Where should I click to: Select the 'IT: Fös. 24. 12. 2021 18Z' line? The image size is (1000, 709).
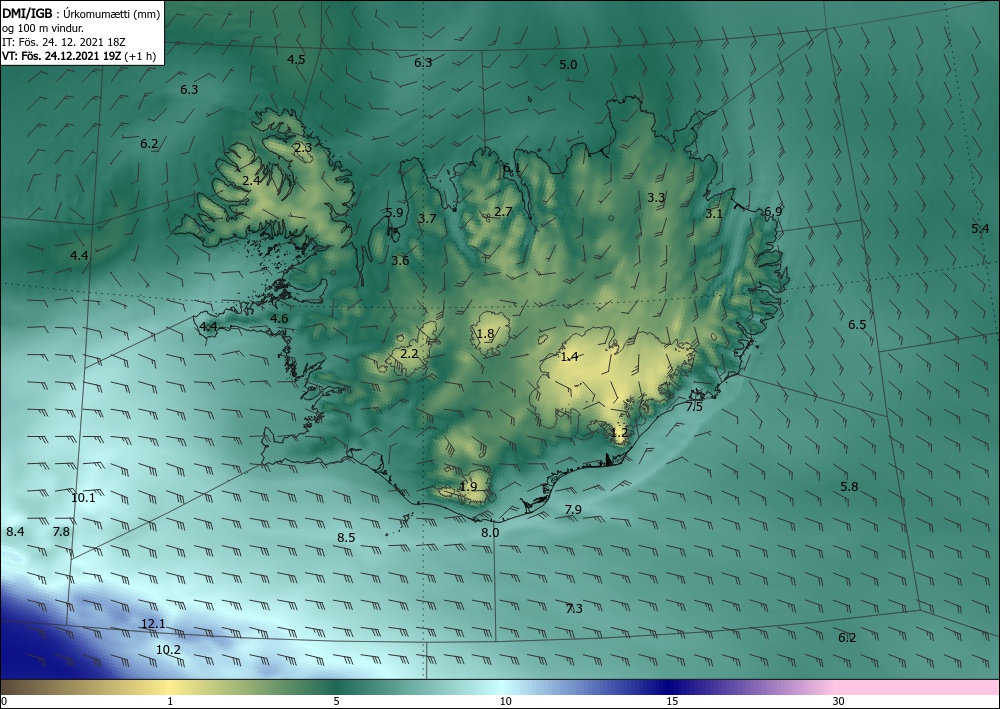click(64, 42)
